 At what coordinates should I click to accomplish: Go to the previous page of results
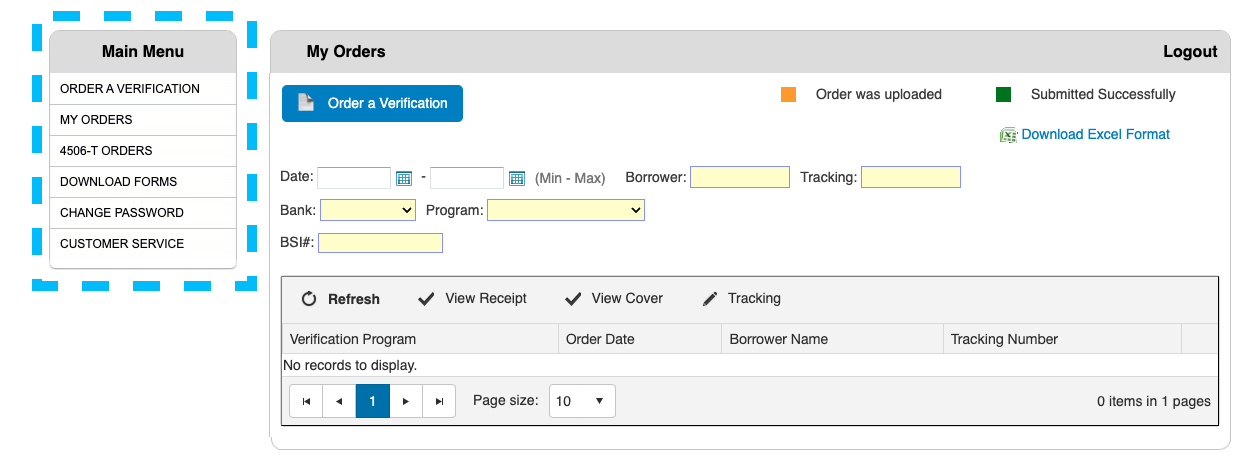(339, 401)
